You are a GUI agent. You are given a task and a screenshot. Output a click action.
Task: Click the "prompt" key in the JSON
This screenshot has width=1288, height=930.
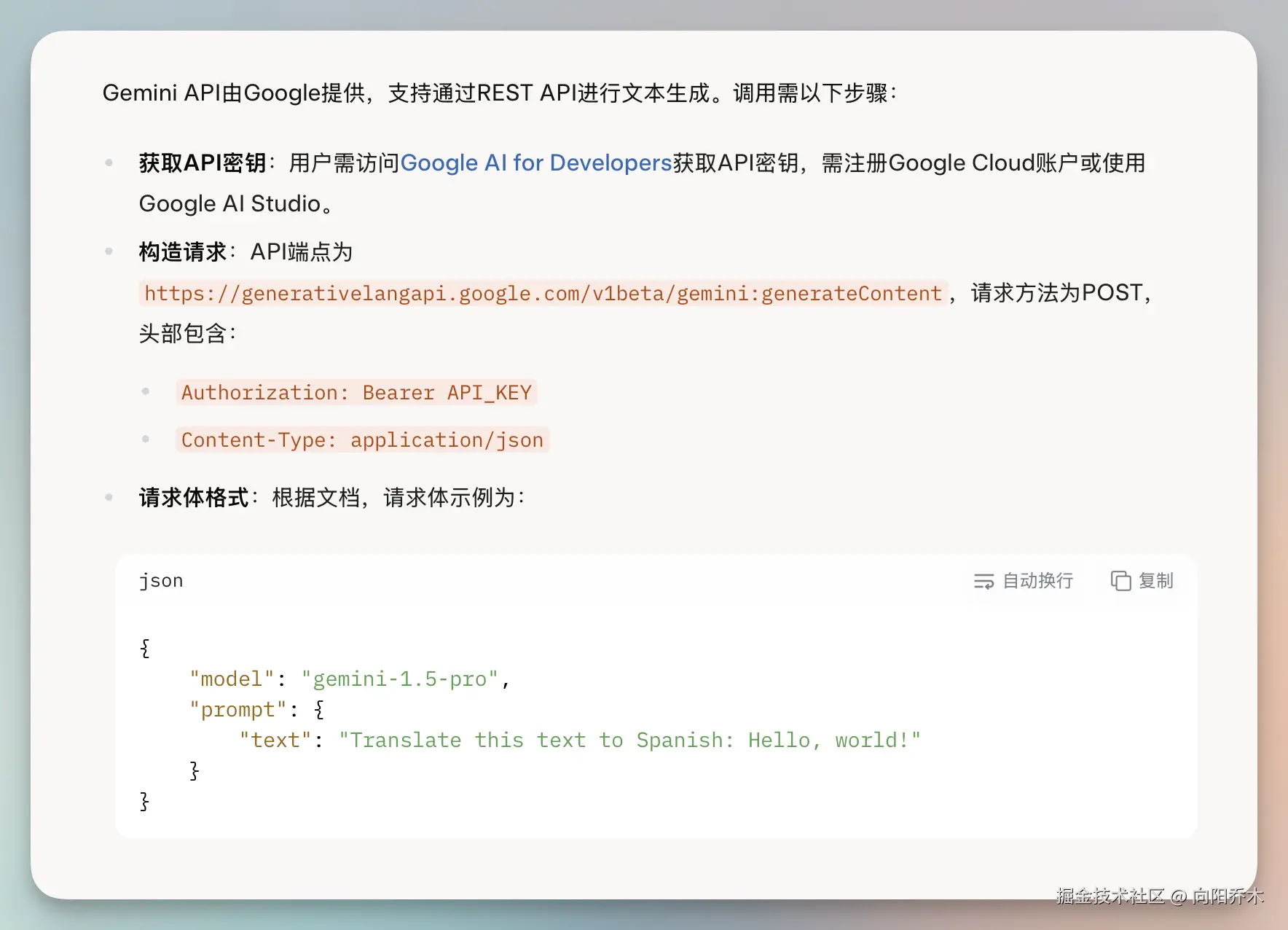point(238,709)
